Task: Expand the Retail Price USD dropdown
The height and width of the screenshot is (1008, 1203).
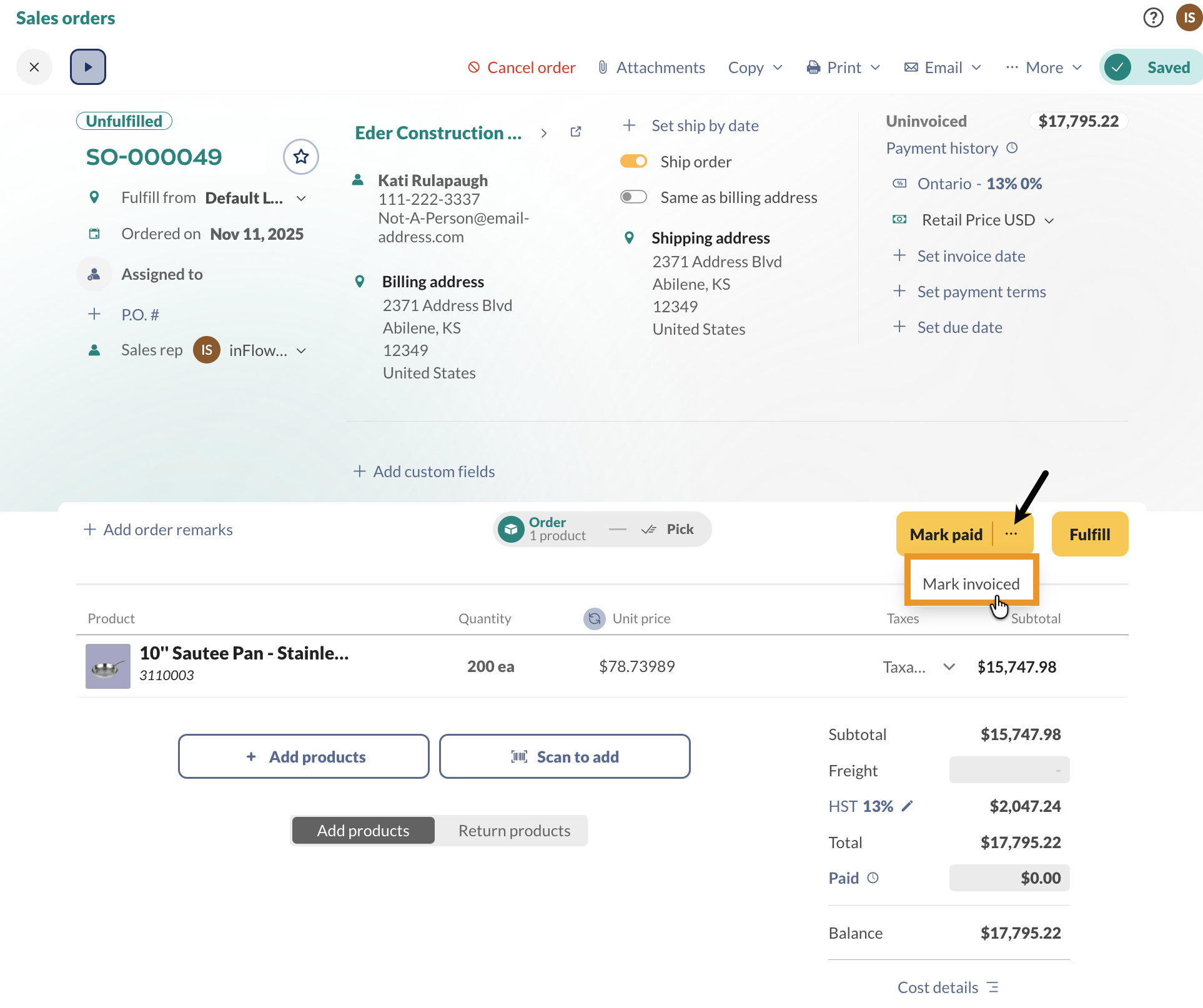Action: coord(1049,220)
